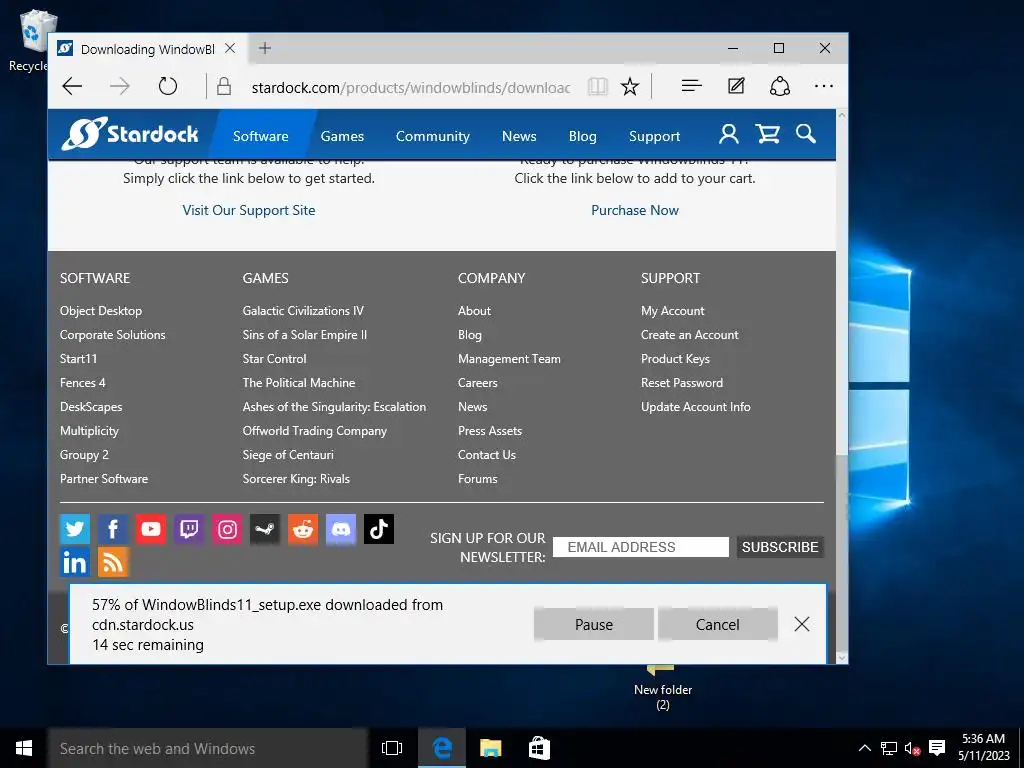This screenshot has width=1024, height=768.
Task: Cancel the WindowBlinds download
Action: click(718, 624)
